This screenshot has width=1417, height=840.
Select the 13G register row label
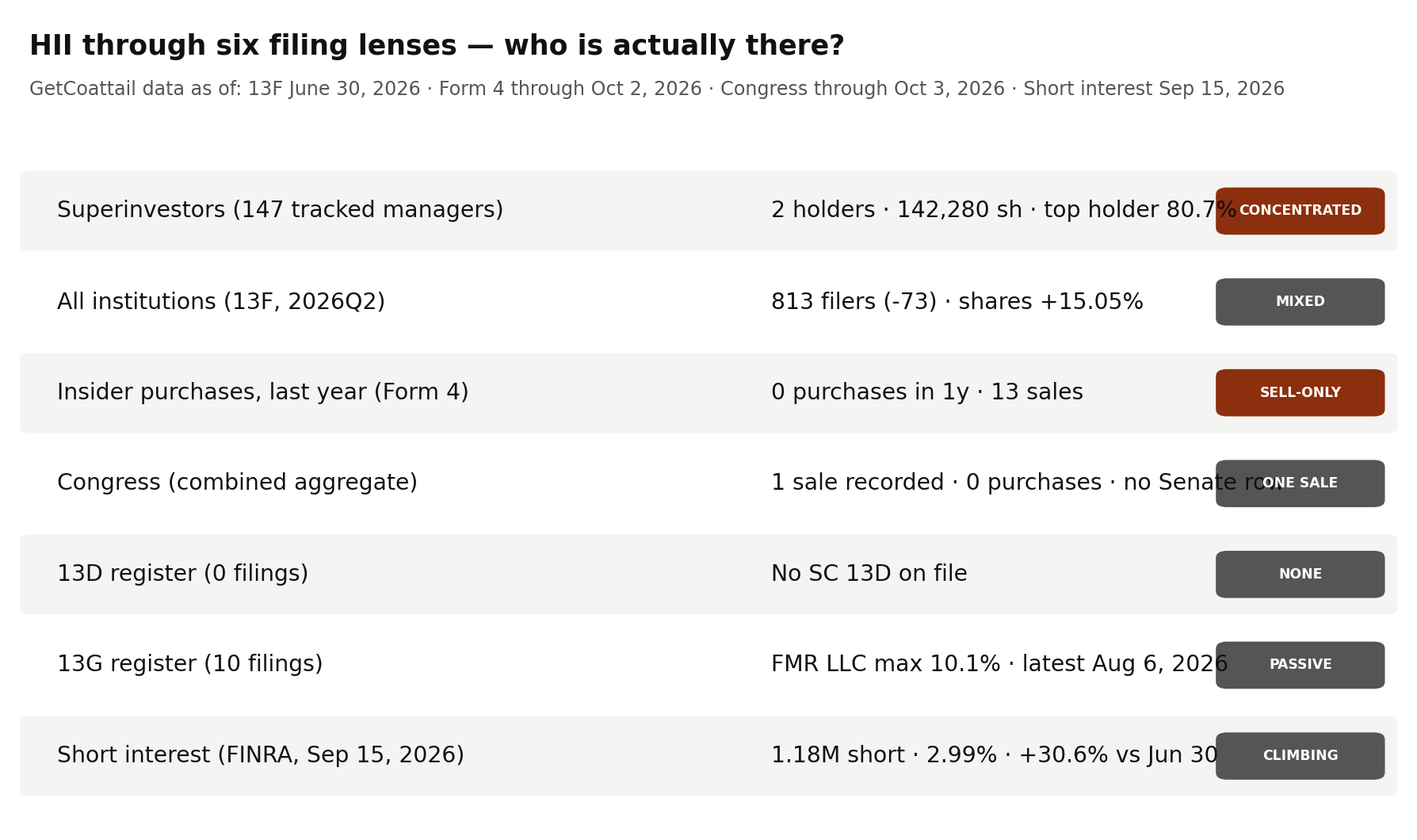[x=190, y=665]
